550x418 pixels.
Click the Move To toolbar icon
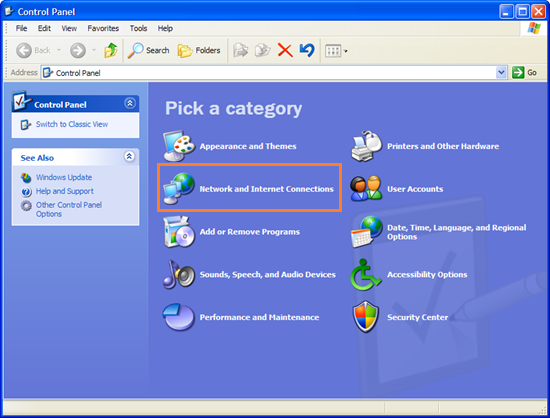click(241, 50)
